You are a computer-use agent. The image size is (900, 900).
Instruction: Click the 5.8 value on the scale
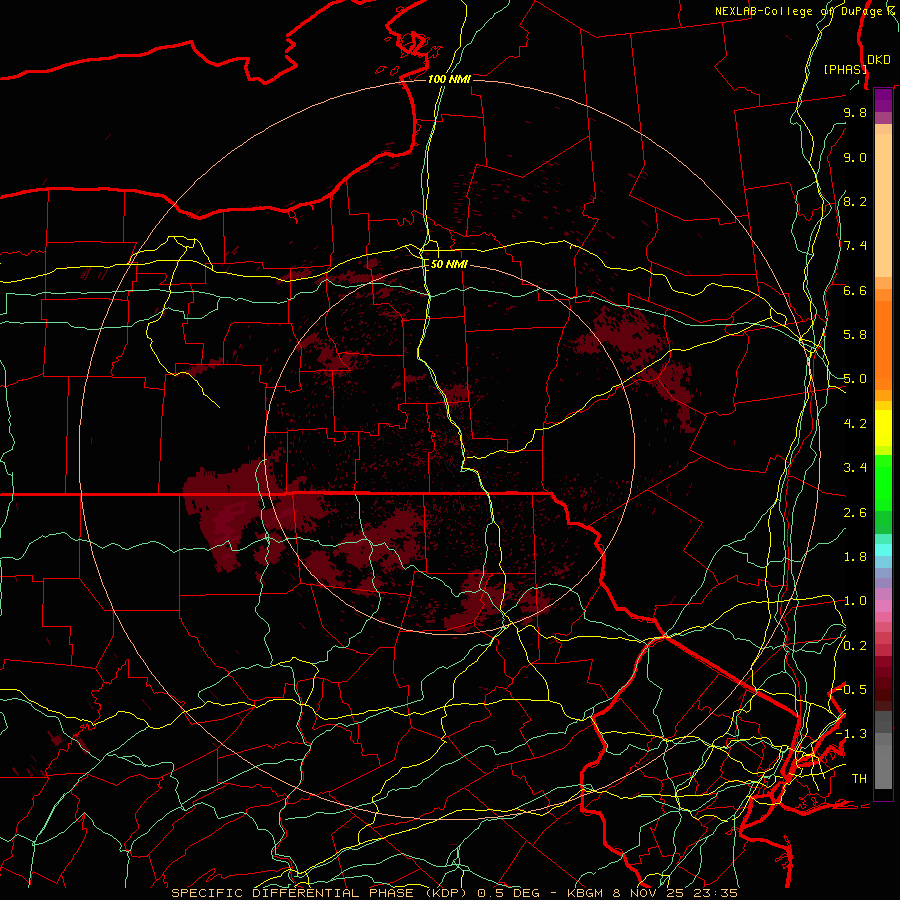coord(855,335)
